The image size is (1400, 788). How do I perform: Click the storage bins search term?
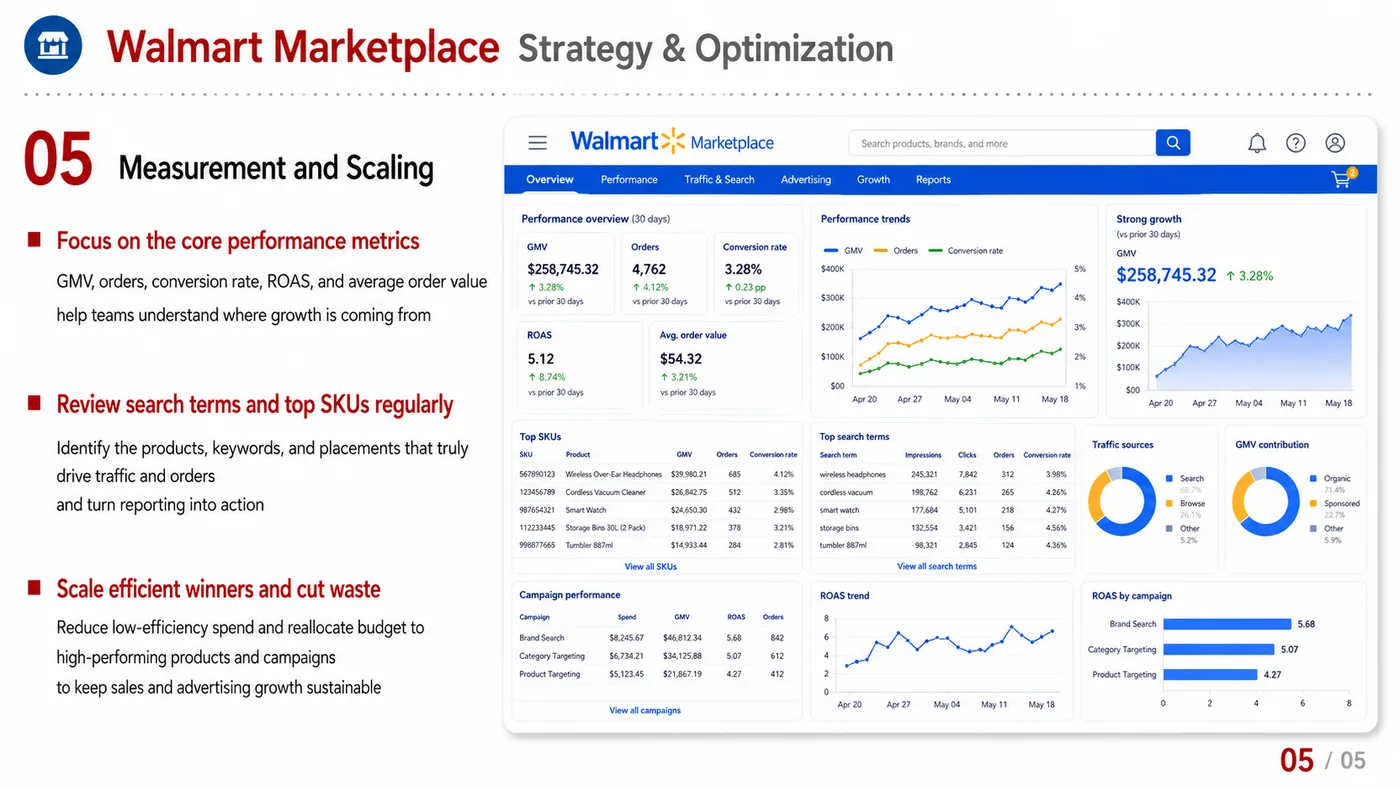point(839,528)
